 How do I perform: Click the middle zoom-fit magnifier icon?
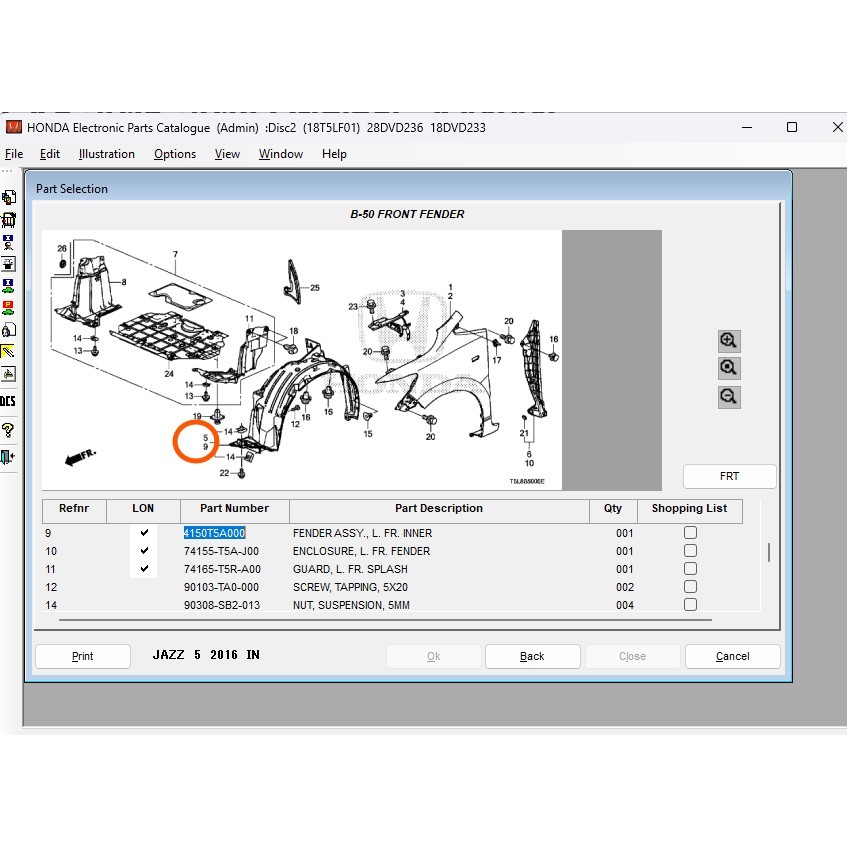point(729,369)
